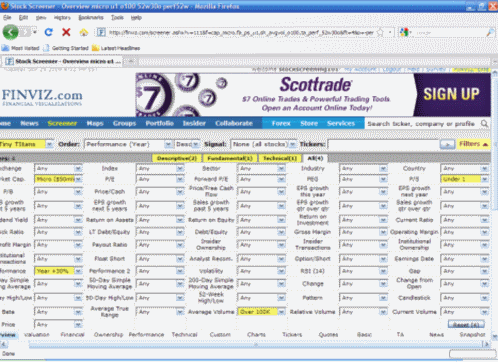Click the Finviz site search magnifier icon
Image resolution: width=498 pixels, height=362 pixels.
(484, 124)
